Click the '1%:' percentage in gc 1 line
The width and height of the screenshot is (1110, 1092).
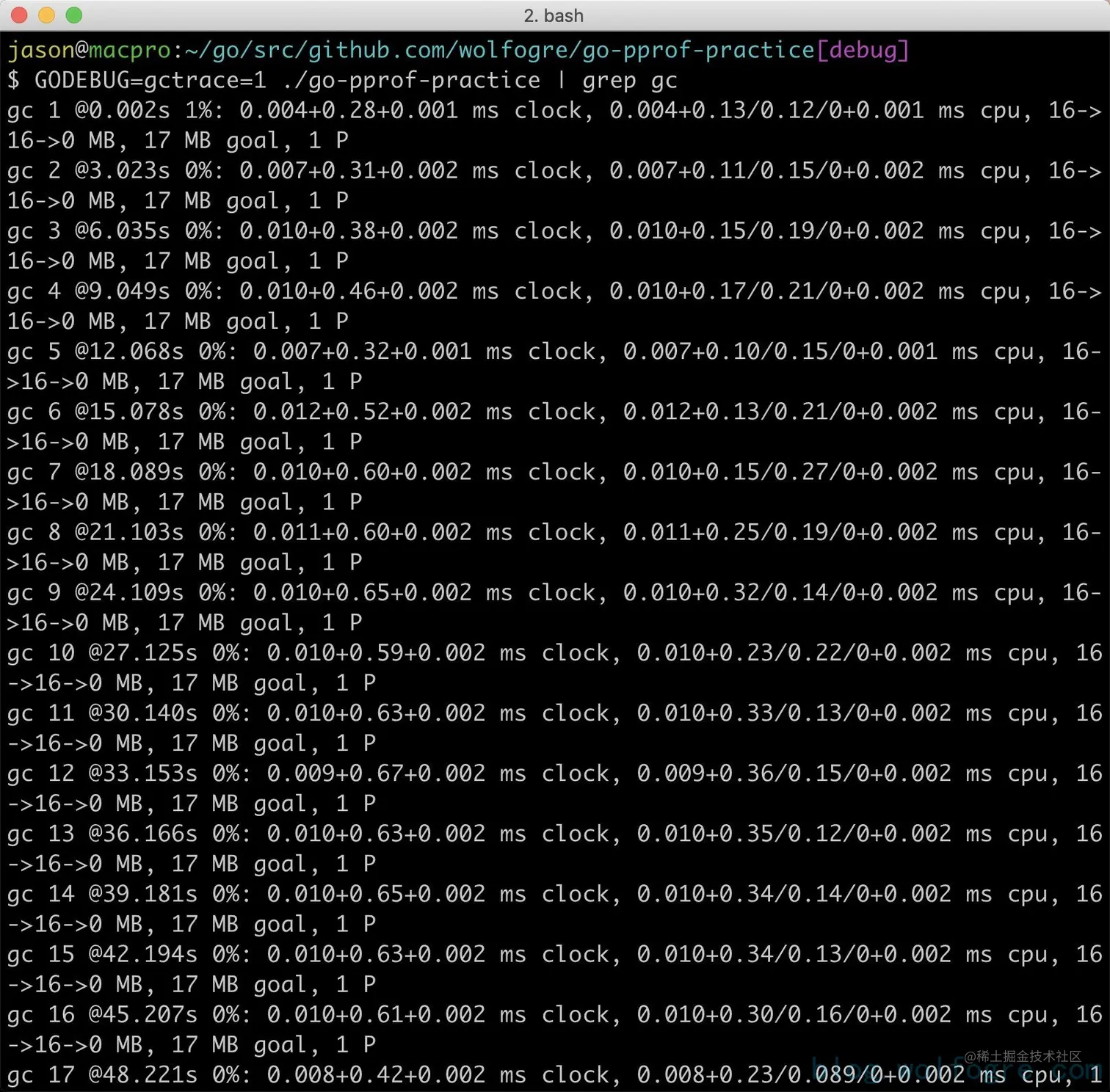point(204,110)
